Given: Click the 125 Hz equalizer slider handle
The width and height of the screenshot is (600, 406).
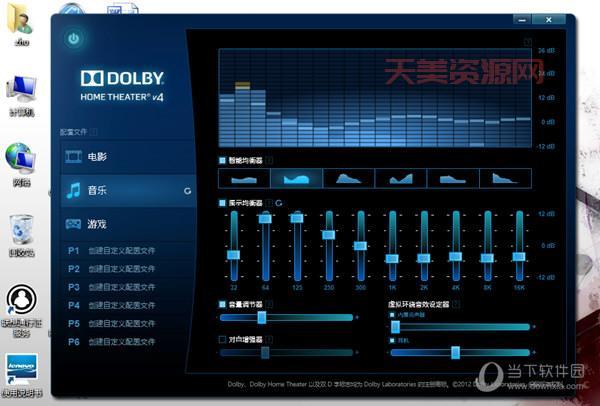Looking at the screenshot, I should pyautogui.click(x=297, y=218).
